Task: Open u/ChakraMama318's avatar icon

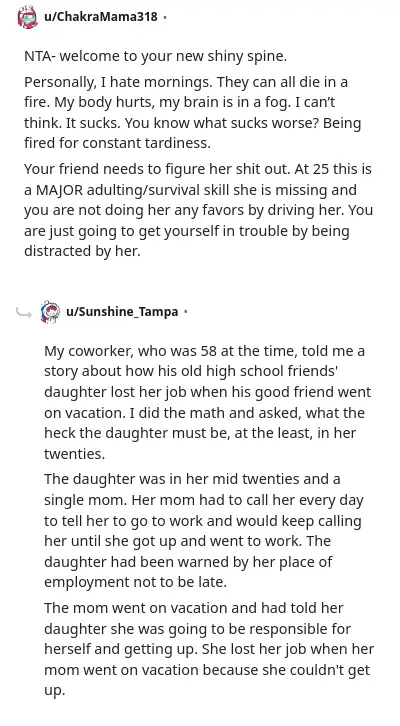Action: point(27,17)
